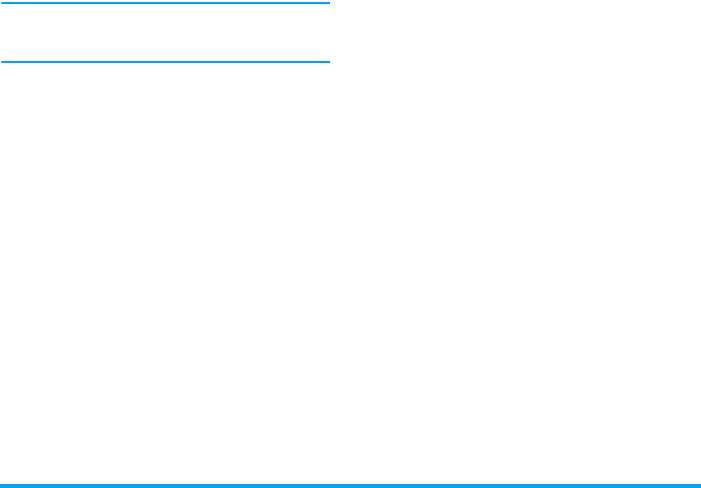This screenshot has width=701, height=488.
Task: Click the empty area between the blue lines
Action: pos(165,32)
